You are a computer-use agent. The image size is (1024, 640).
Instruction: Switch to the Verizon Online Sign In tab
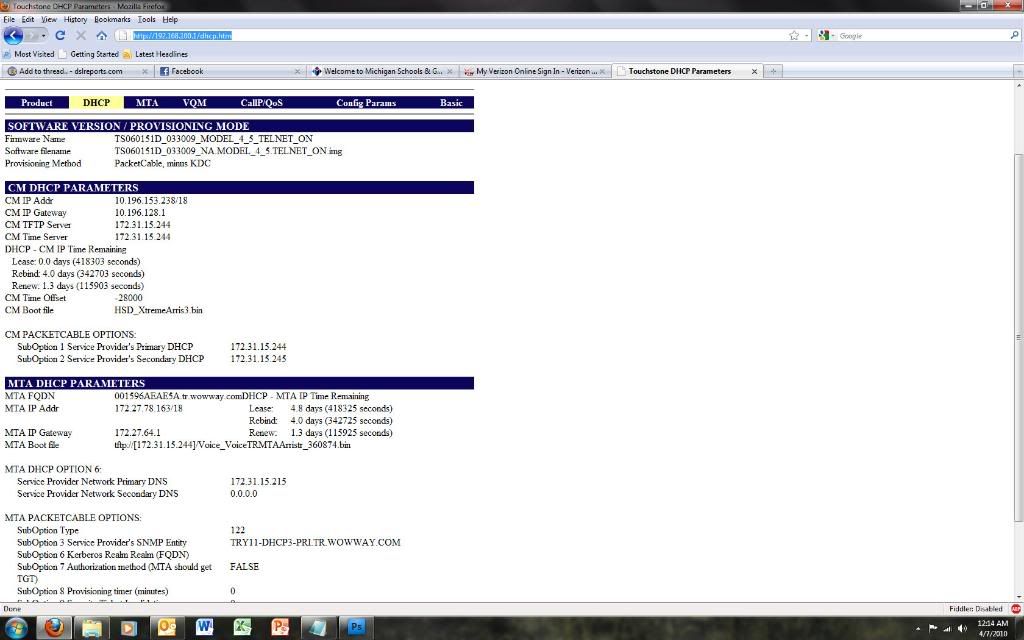pos(536,71)
